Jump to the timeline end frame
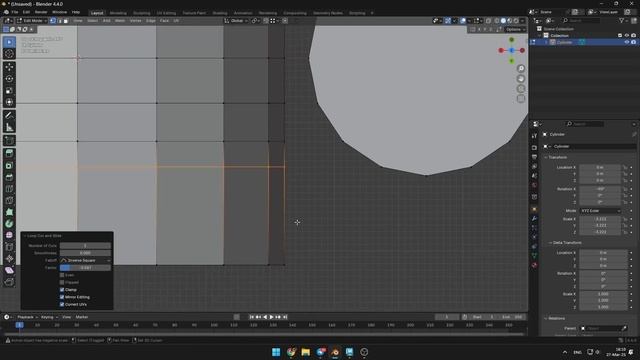 (x=285, y=317)
